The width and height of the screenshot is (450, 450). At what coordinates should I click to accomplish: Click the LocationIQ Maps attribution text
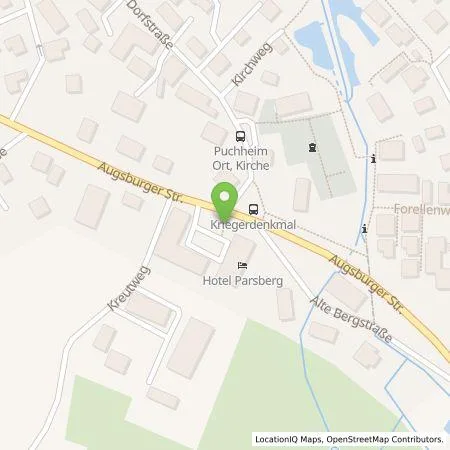pos(289,439)
